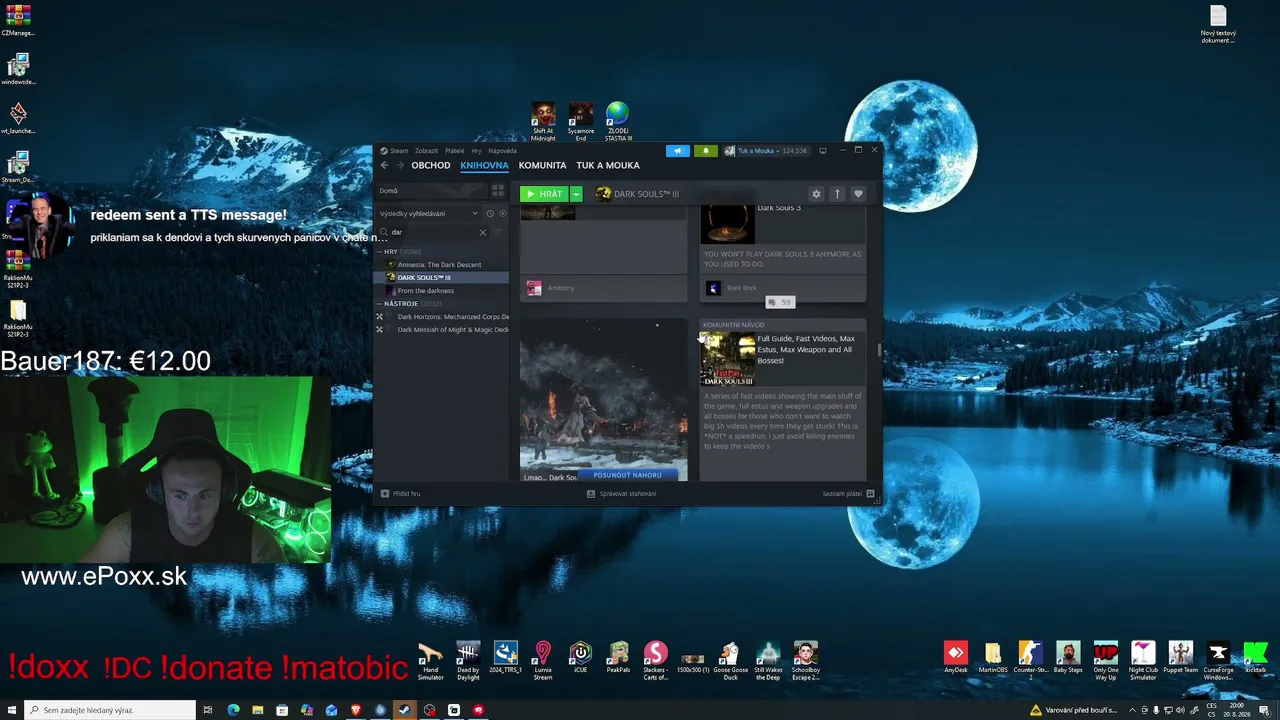Image resolution: width=1280 pixels, height=720 pixels.
Task: Switch Steam to Big Picture mode
Action: pyautogui.click(x=823, y=151)
